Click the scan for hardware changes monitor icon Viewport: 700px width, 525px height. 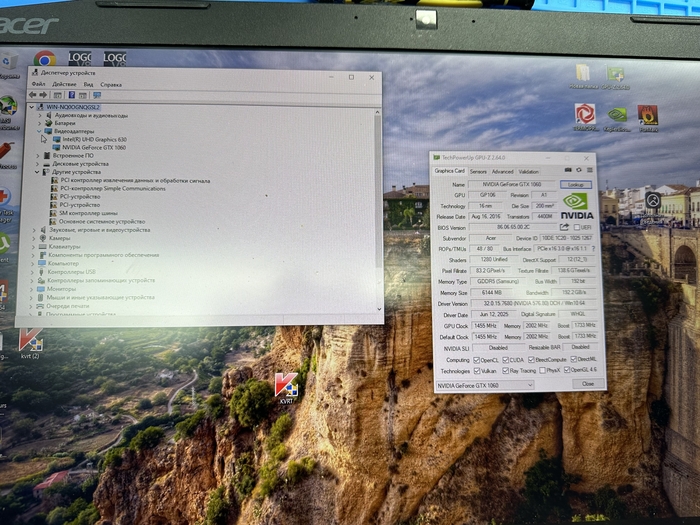97,95
